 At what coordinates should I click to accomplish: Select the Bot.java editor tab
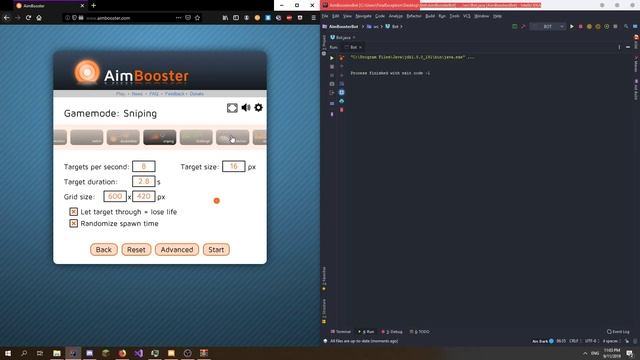pyautogui.click(x=342, y=37)
